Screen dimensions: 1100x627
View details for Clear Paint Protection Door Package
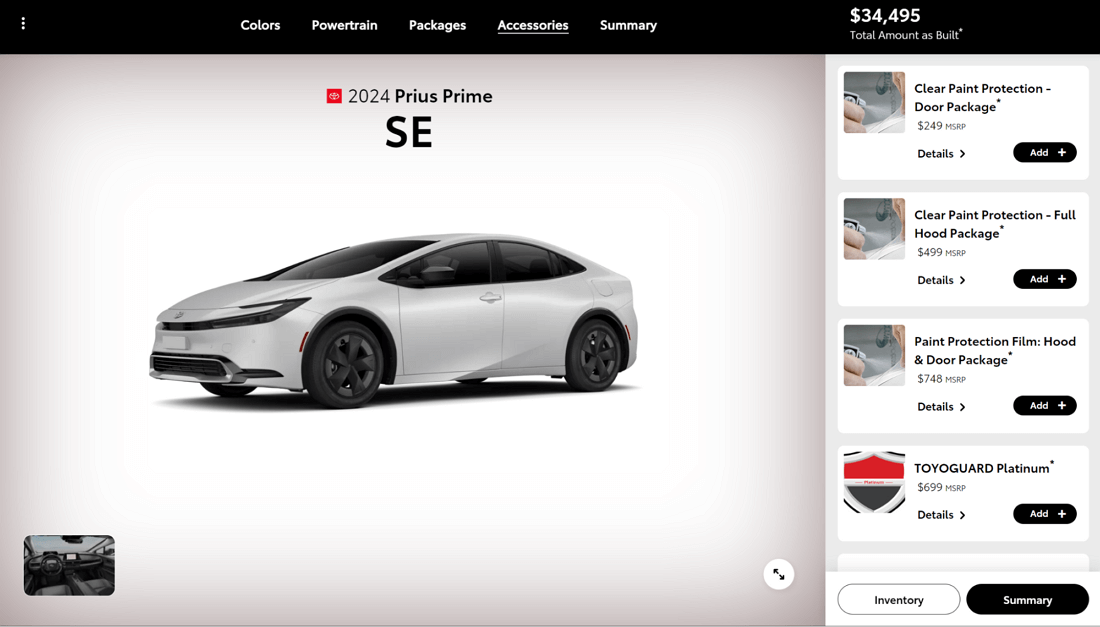click(941, 154)
